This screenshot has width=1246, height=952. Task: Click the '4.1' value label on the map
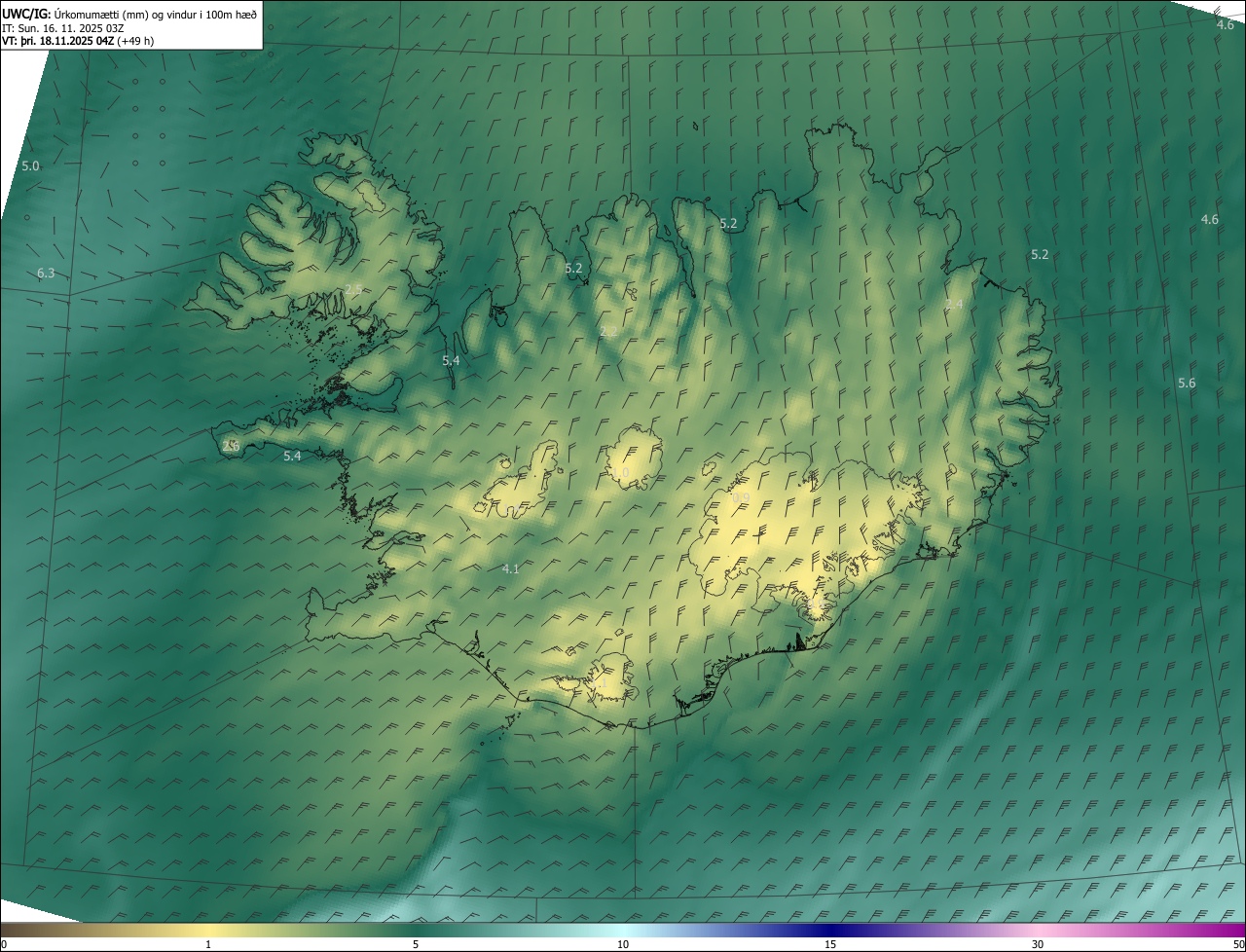[510, 568]
